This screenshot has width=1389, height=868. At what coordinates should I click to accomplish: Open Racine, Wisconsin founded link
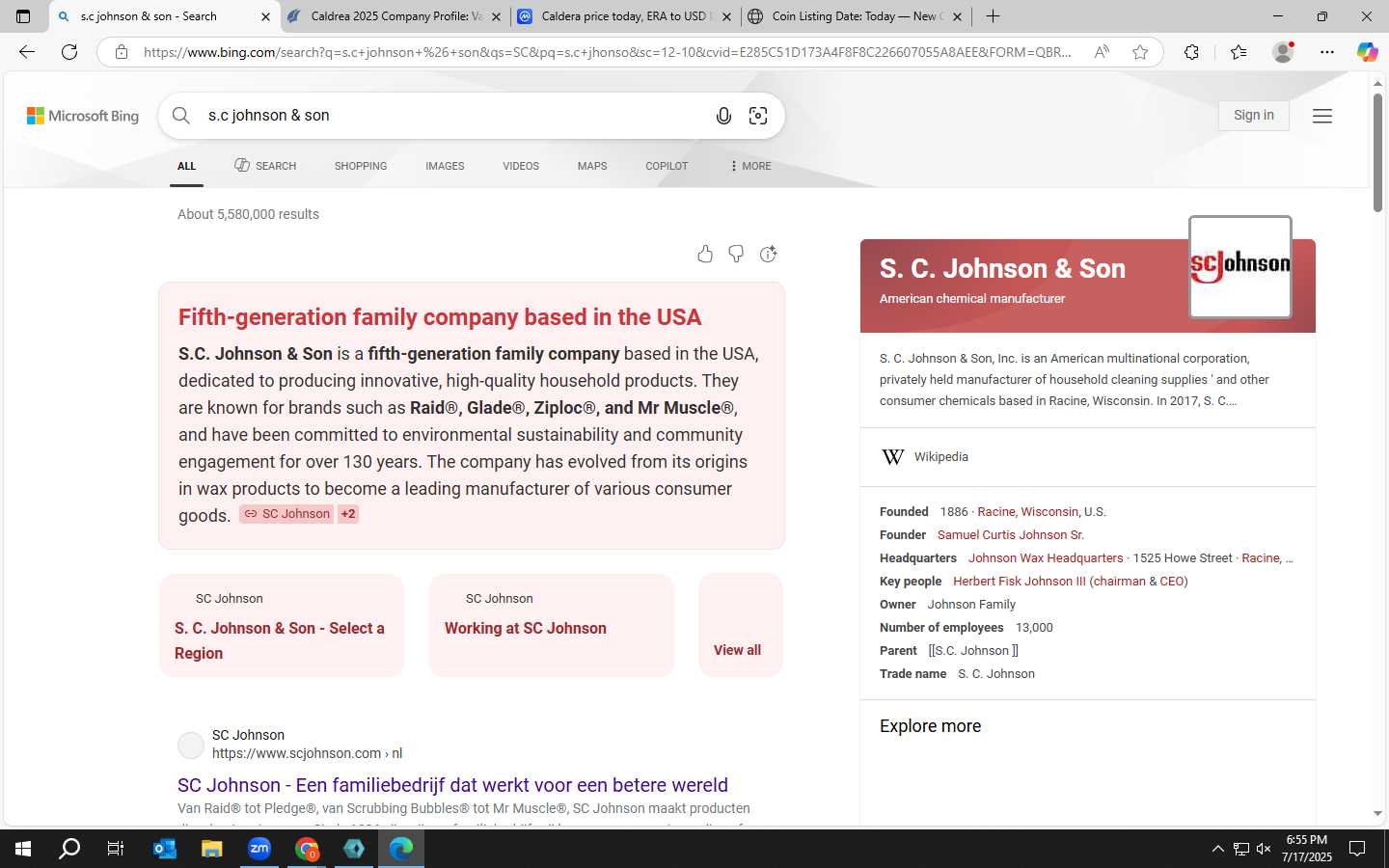click(1028, 511)
